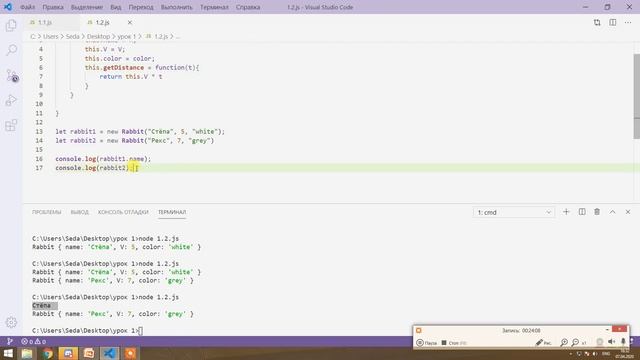Open the Терминал menu

point(214,7)
